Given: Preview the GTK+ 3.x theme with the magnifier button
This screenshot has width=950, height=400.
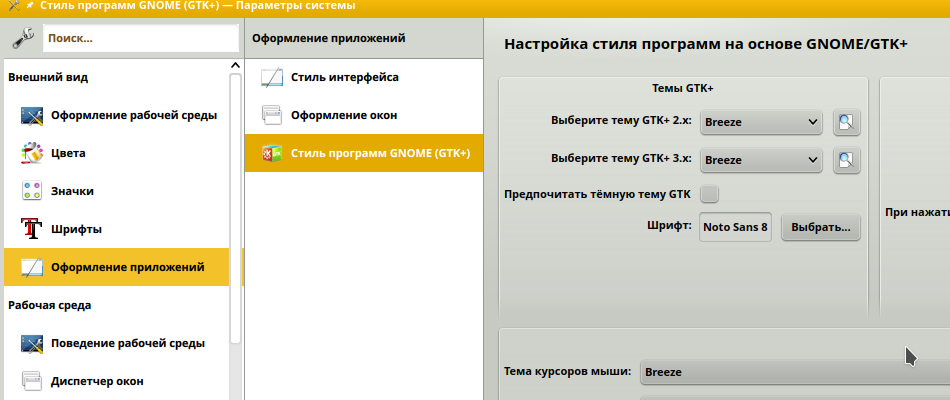Looking at the screenshot, I should point(846,161).
